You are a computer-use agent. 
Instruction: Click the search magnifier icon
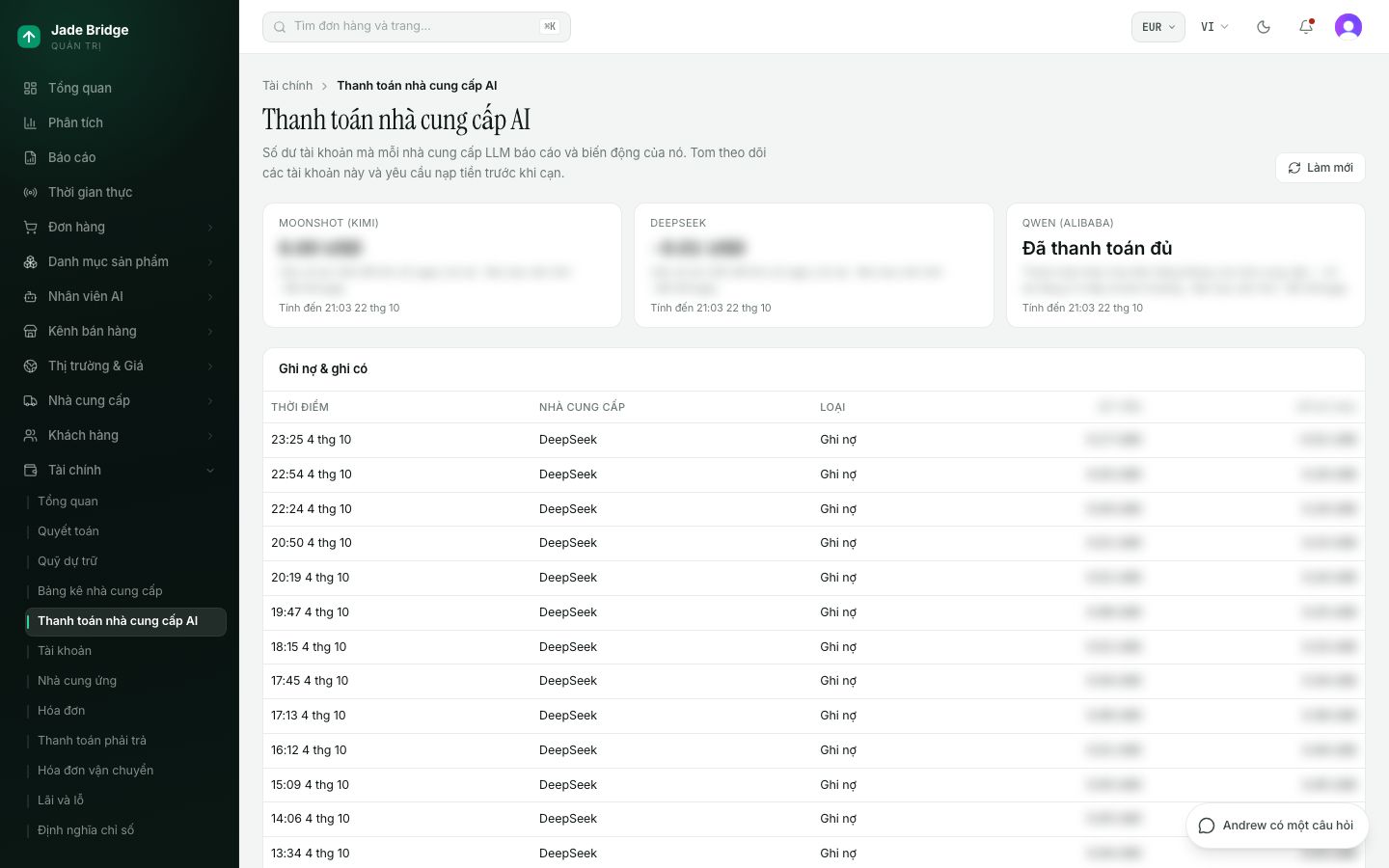tap(280, 27)
